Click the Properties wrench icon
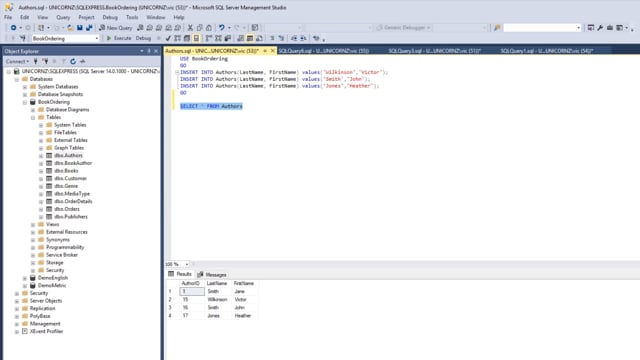 (x=600, y=28)
